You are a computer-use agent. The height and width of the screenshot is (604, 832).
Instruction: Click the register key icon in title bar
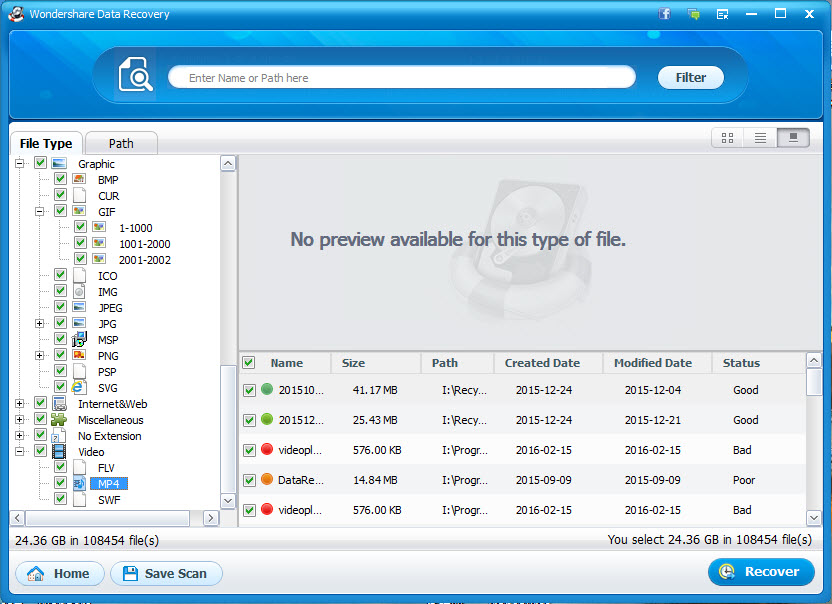[722, 14]
